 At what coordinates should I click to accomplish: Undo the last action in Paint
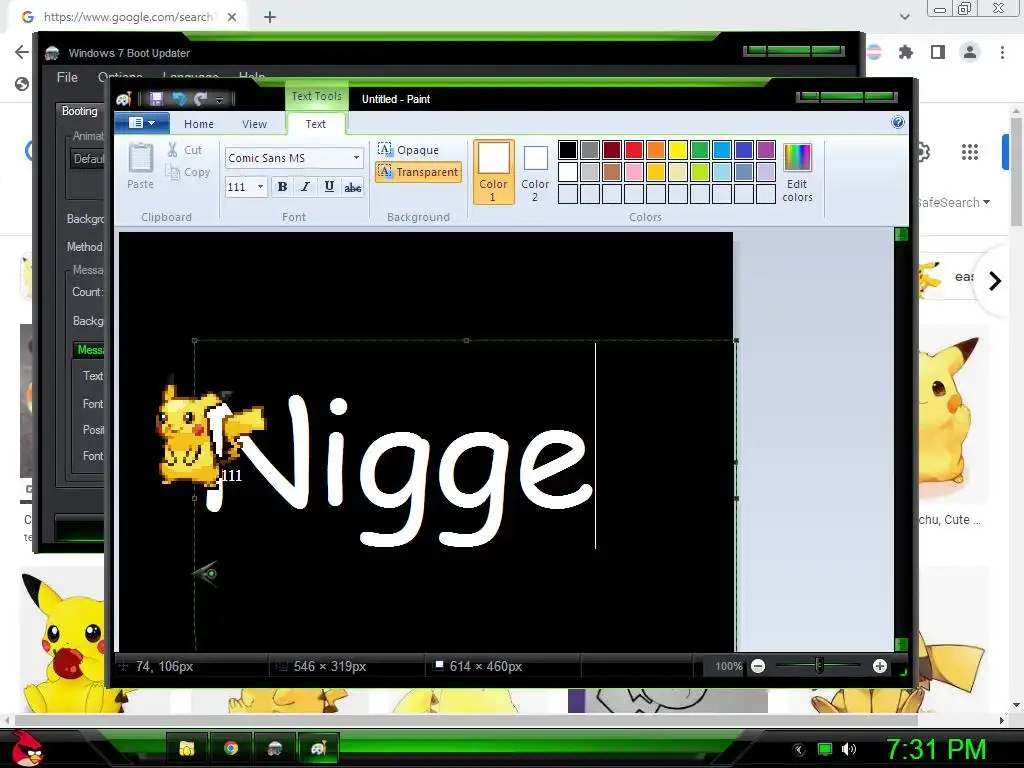point(178,99)
